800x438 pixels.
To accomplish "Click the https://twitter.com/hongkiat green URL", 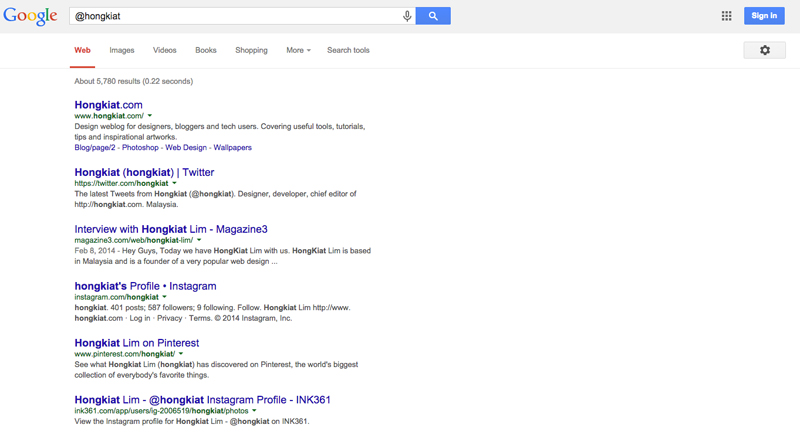I will point(121,183).
